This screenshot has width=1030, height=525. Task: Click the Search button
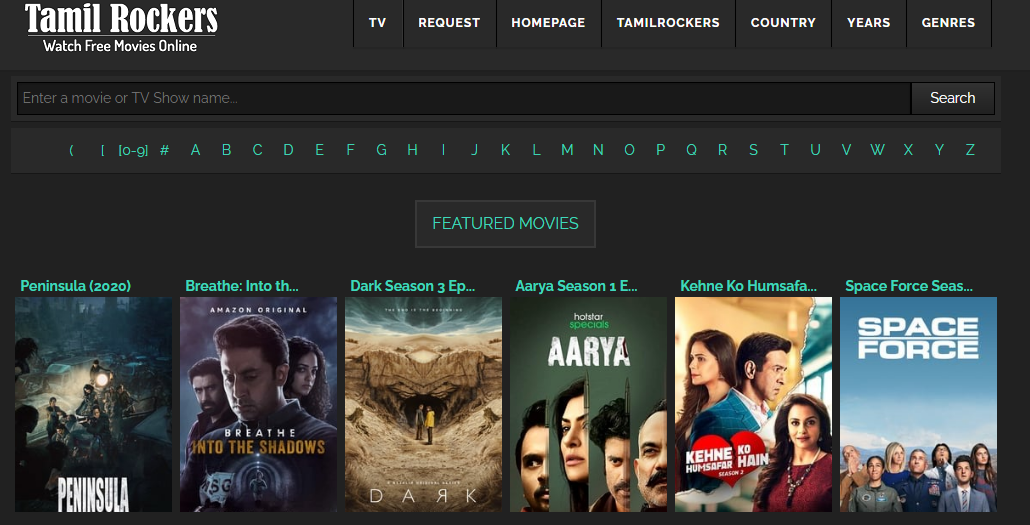point(952,99)
